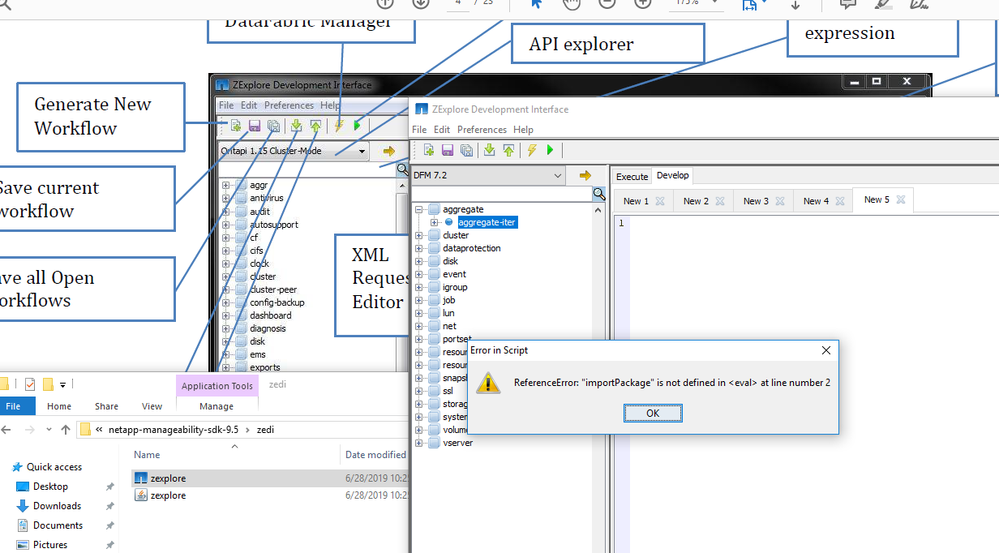Viewport: 999px width, 553px height.
Task: Click the ZExplore logo icon in the front window title bar
Action: click(x=421, y=110)
